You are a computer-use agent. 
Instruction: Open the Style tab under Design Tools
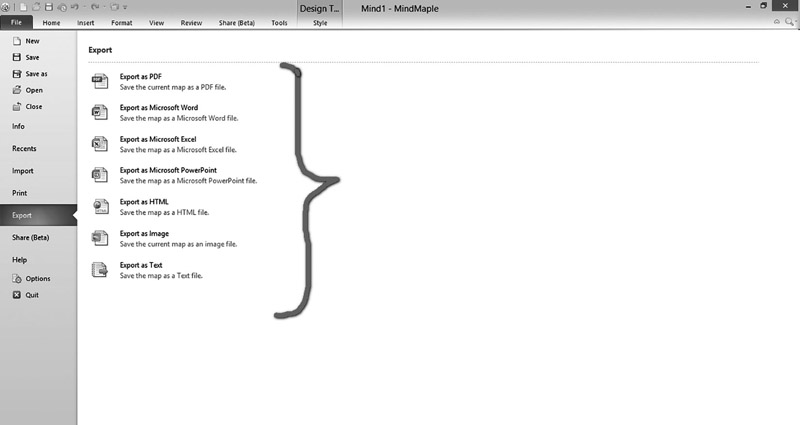point(319,22)
